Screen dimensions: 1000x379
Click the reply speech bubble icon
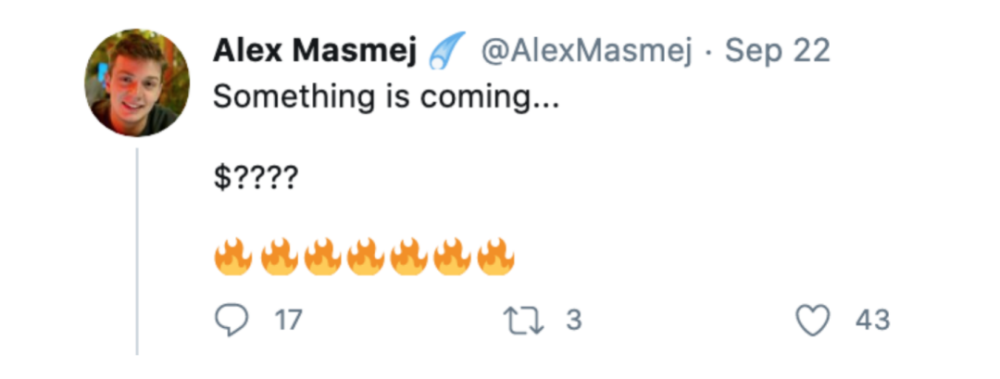(x=231, y=320)
